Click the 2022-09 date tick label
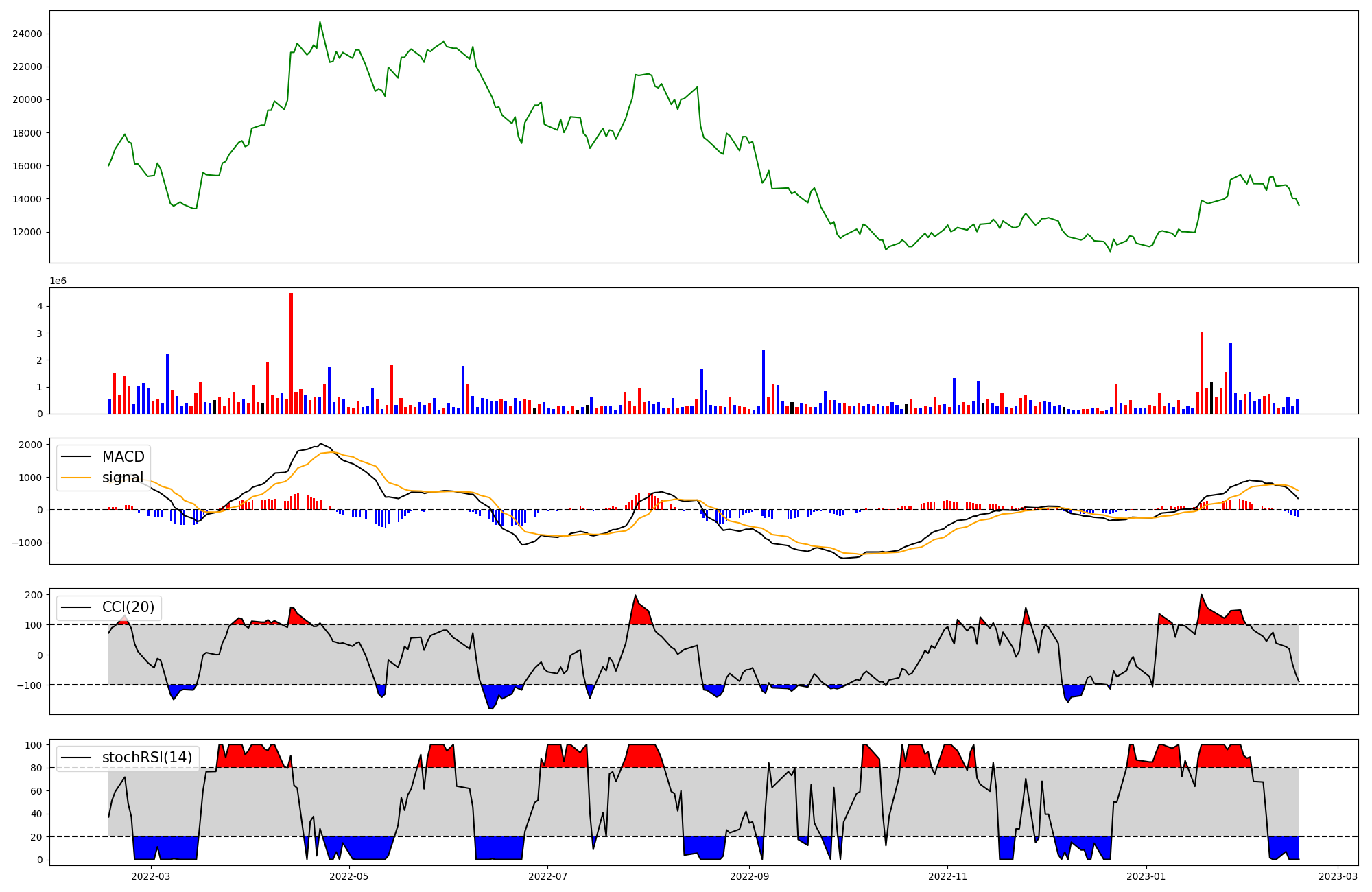The height and width of the screenshot is (892, 1372). [x=749, y=876]
